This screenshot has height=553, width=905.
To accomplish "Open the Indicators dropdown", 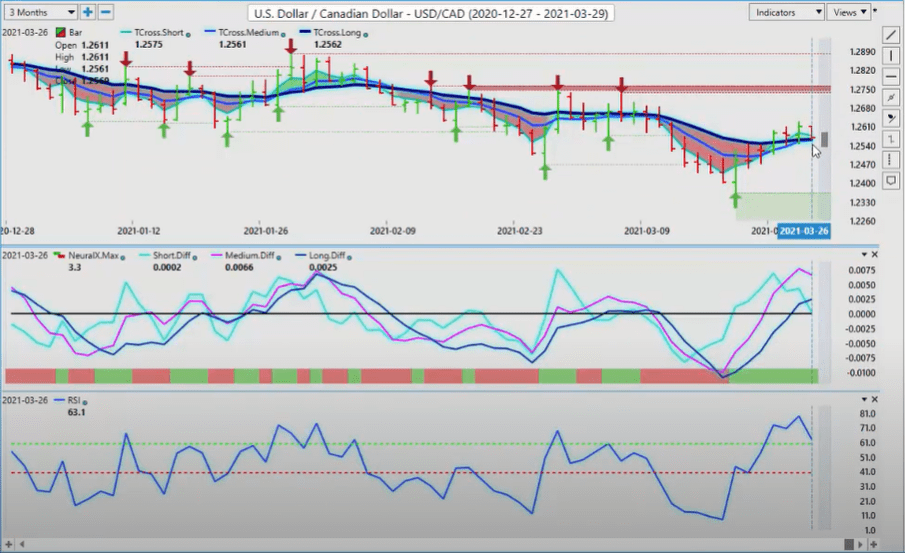I will 786,12.
